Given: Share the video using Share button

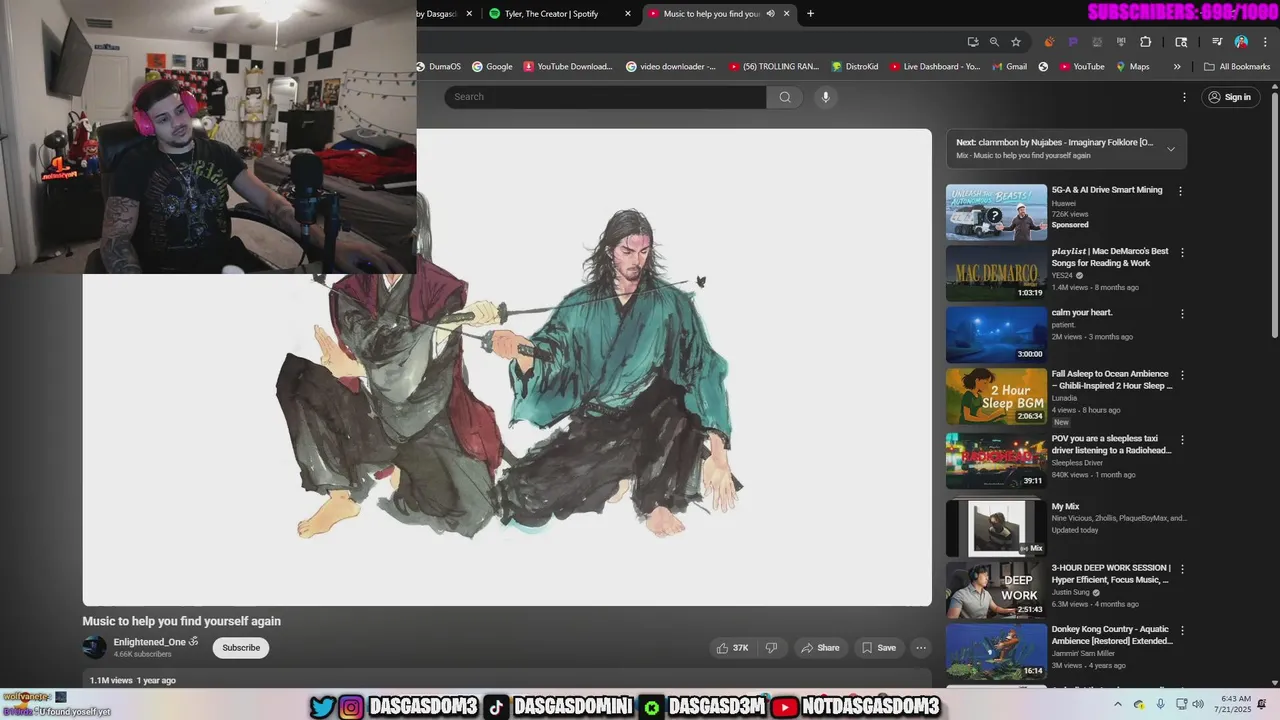Looking at the screenshot, I should [x=819, y=648].
